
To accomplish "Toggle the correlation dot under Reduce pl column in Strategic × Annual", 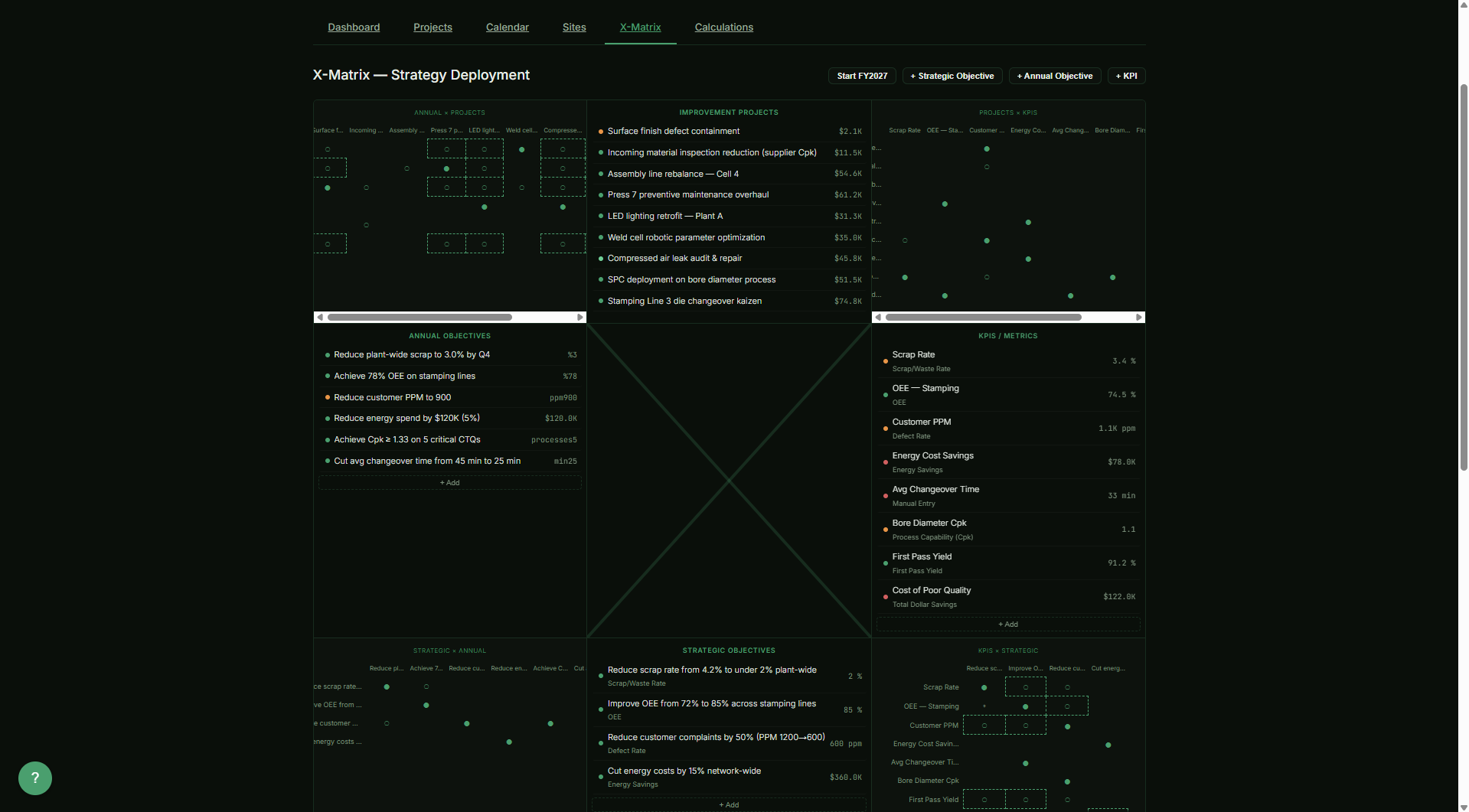I will click(x=387, y=686).
